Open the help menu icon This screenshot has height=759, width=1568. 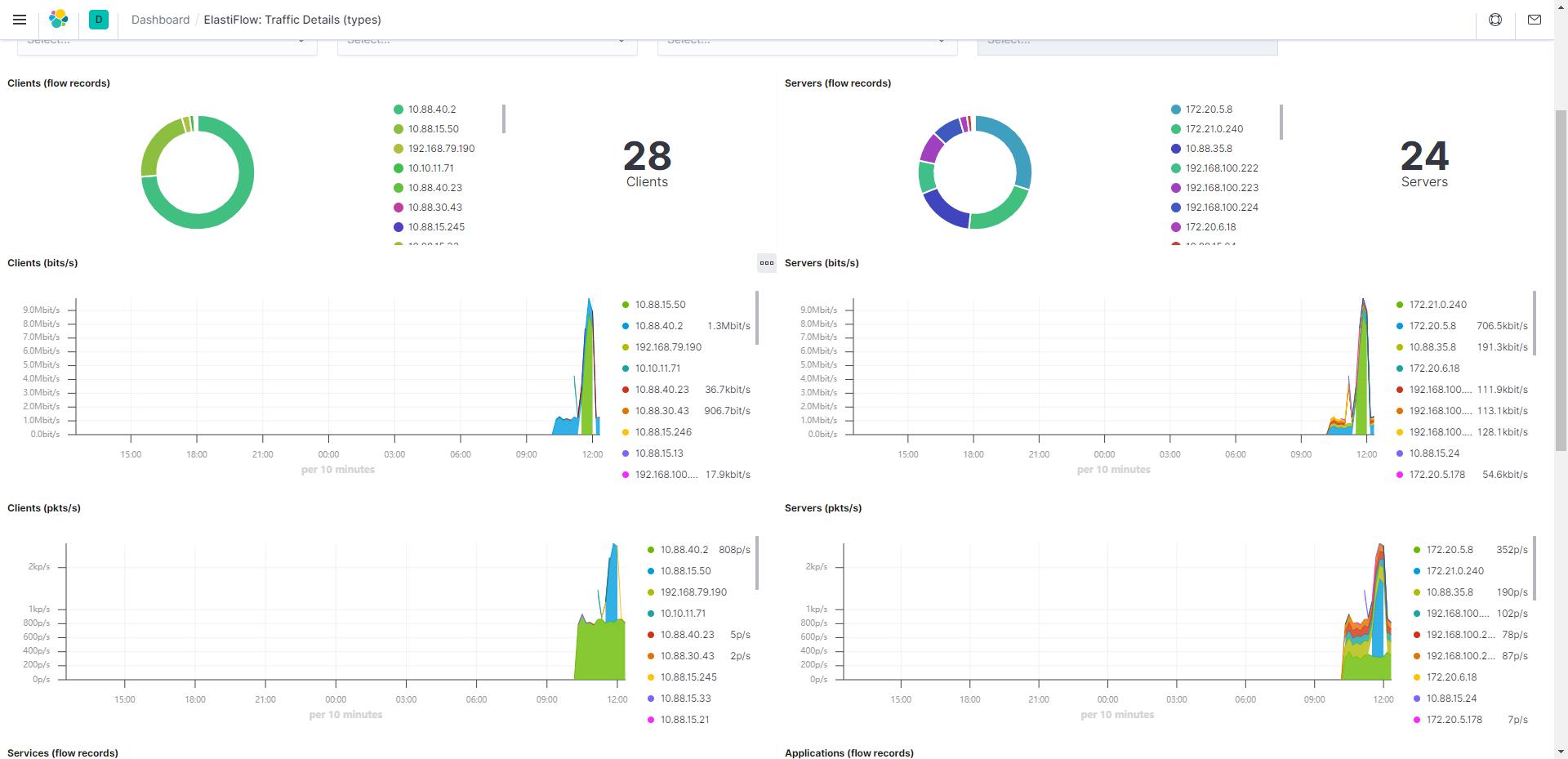click(x=1495, y=20)
